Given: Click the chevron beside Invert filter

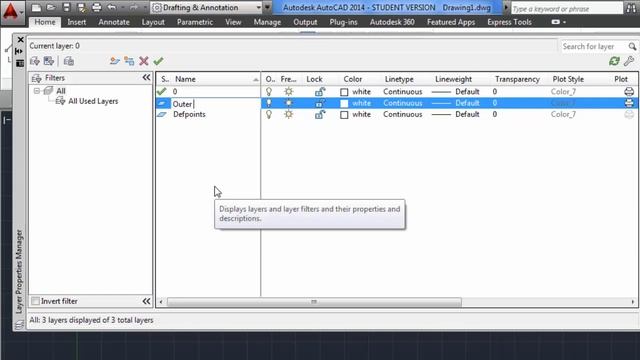Looking at the screenshot, I should tap(146, 301).
